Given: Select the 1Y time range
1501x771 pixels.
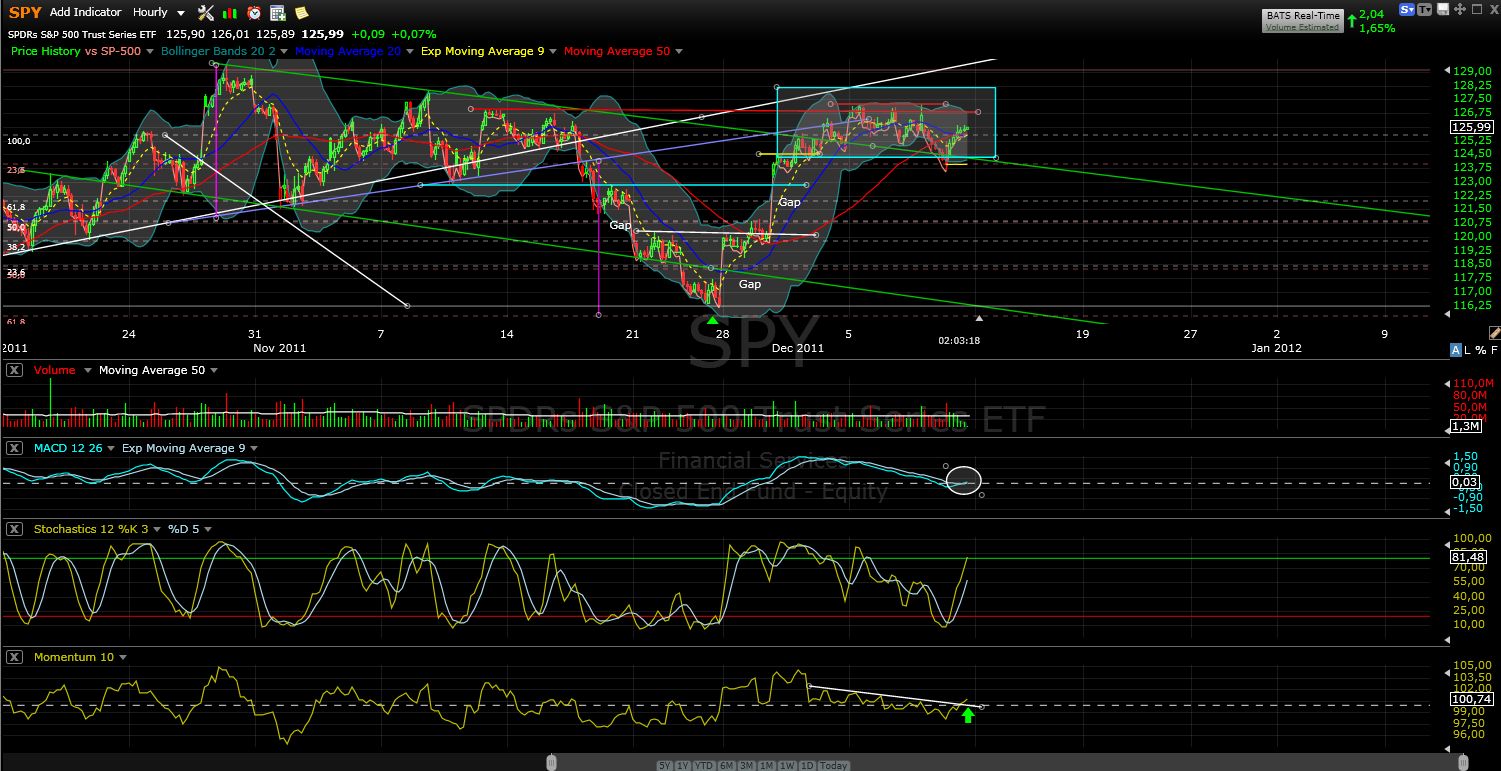Looking at the screenshot, I should tap(681, 765).
